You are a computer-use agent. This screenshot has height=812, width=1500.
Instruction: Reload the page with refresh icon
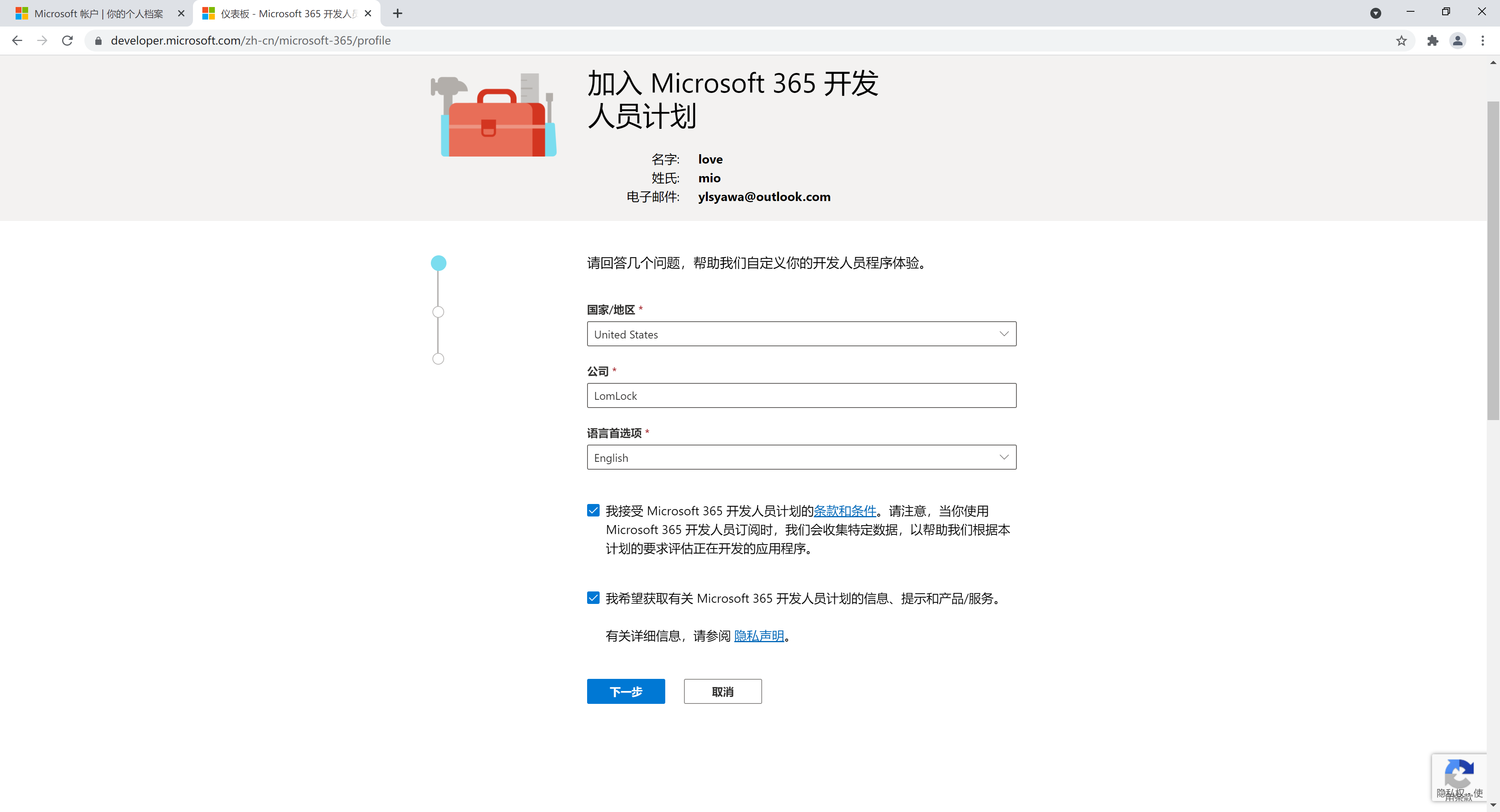68,40
